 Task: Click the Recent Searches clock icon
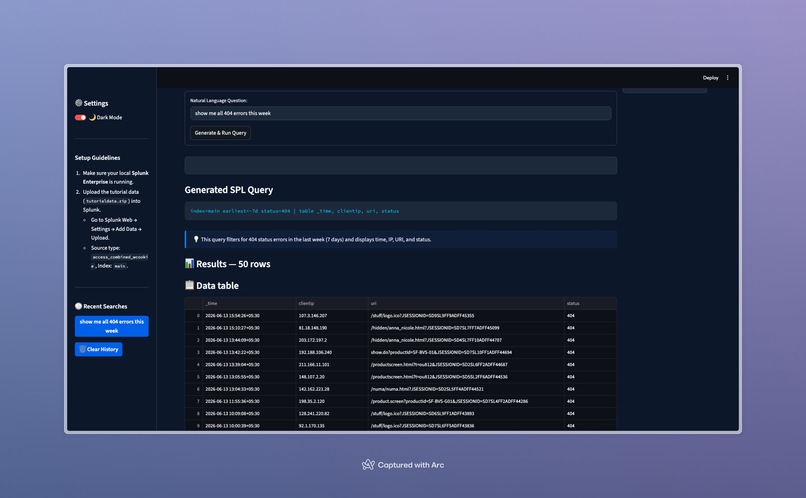(79, 306)
